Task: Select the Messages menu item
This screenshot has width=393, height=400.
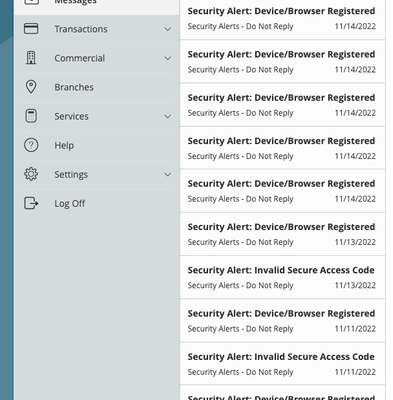Action: 97,3
